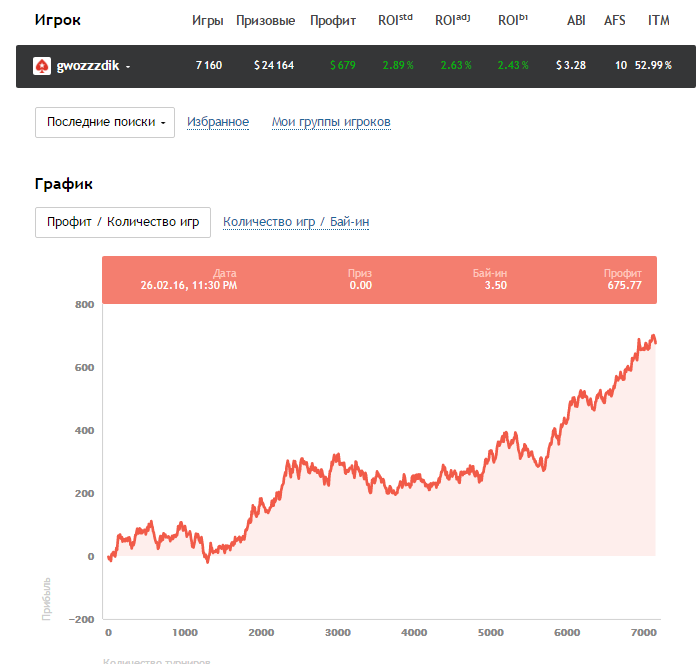The height and width of the screenshot is (664, 697).
Task: Click the player name gwozzzdik
Action: pyautogui.click(x=88, y=66)
